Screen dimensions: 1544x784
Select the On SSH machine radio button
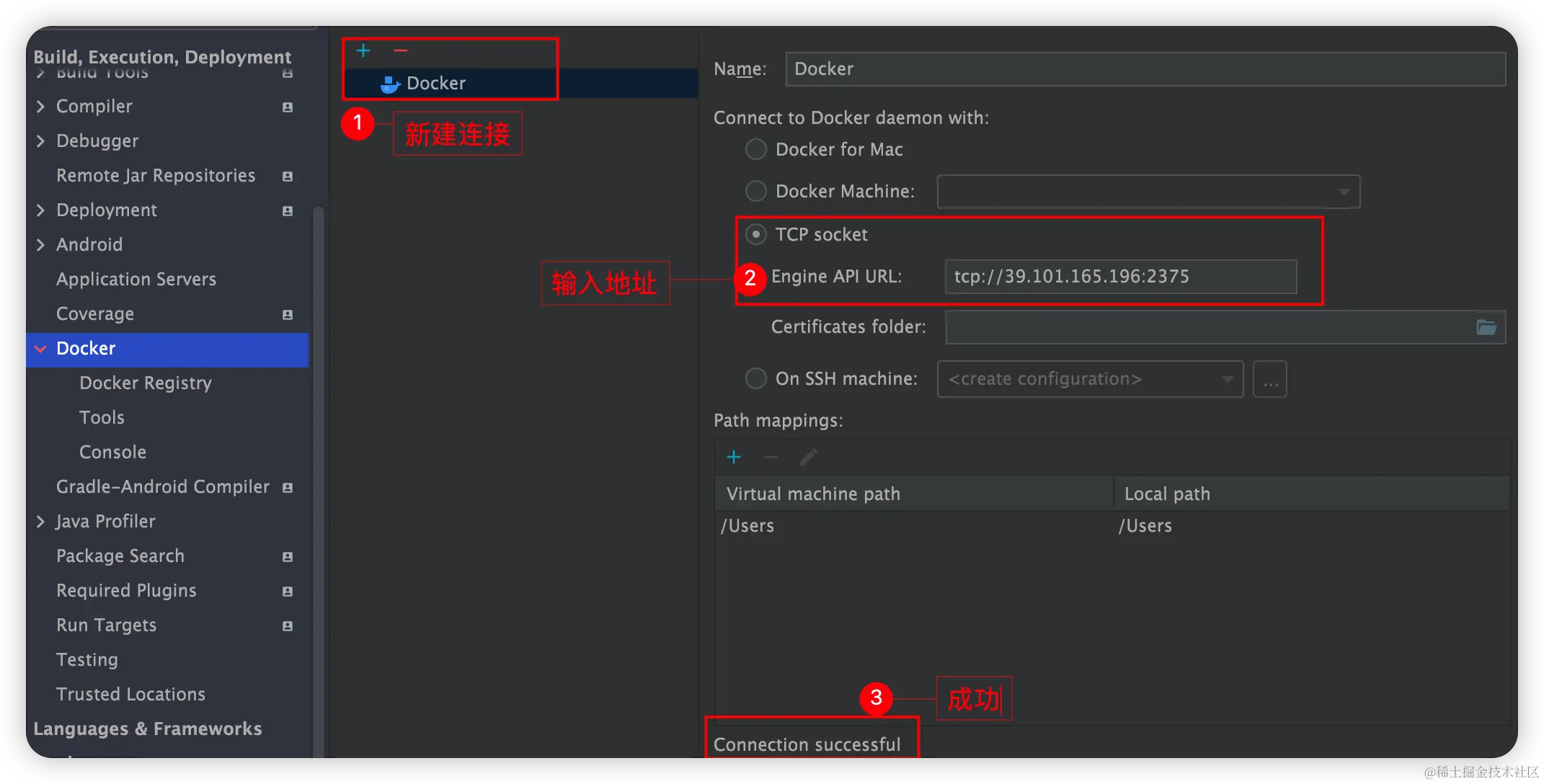click(755, 378)
